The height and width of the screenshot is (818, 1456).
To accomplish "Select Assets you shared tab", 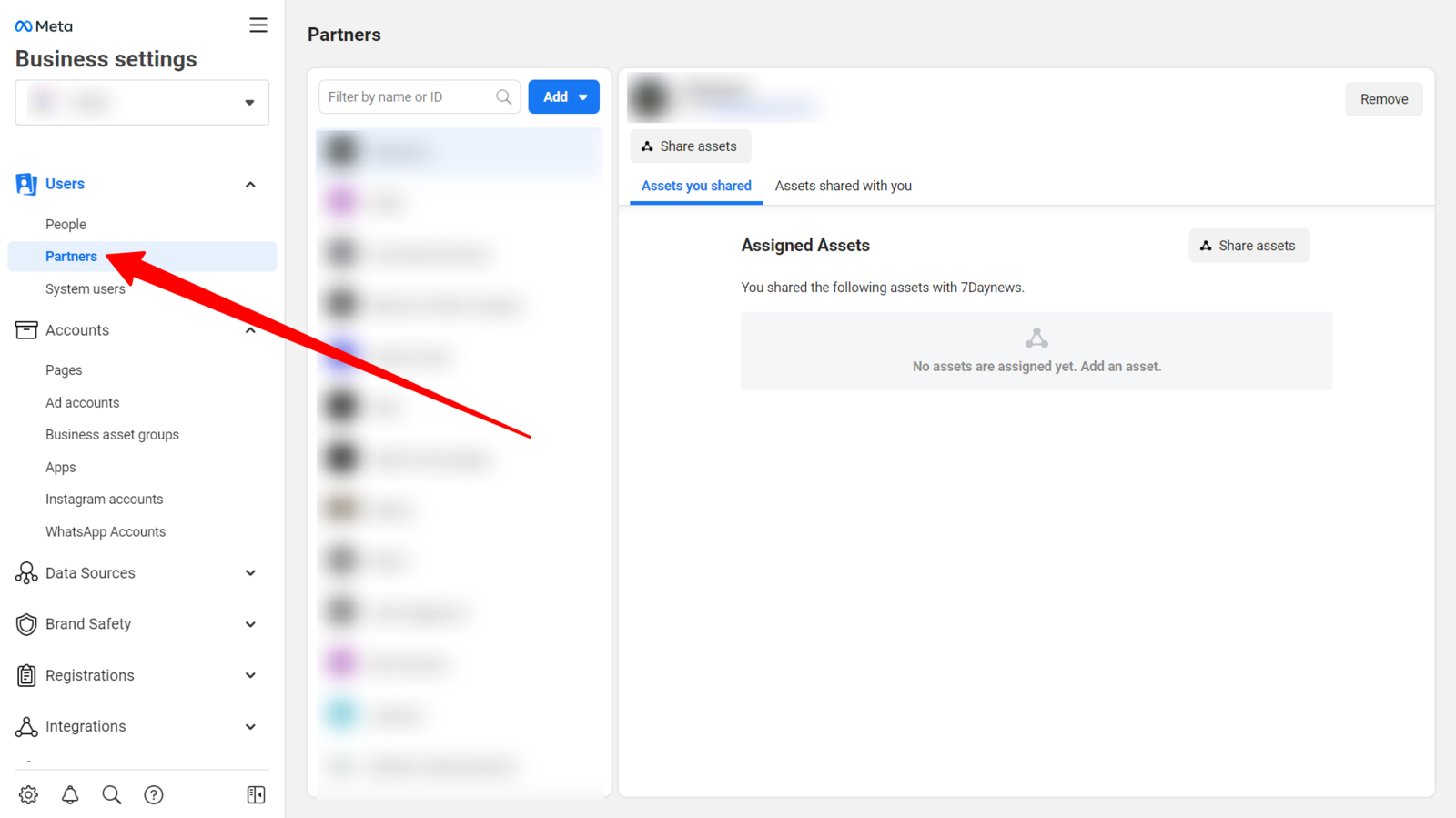I will (x=696, y=186).
